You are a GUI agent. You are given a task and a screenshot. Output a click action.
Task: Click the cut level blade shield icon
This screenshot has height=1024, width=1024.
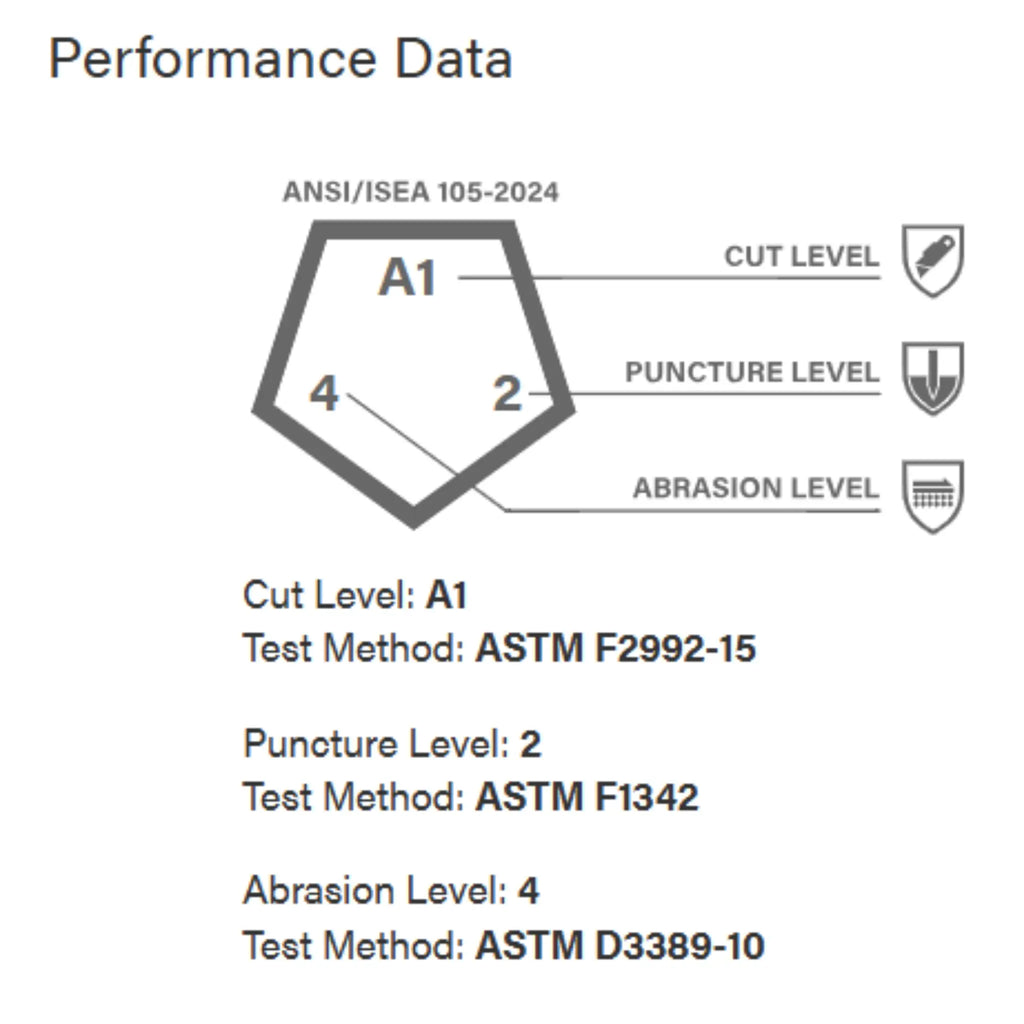[x=932, y=259]
